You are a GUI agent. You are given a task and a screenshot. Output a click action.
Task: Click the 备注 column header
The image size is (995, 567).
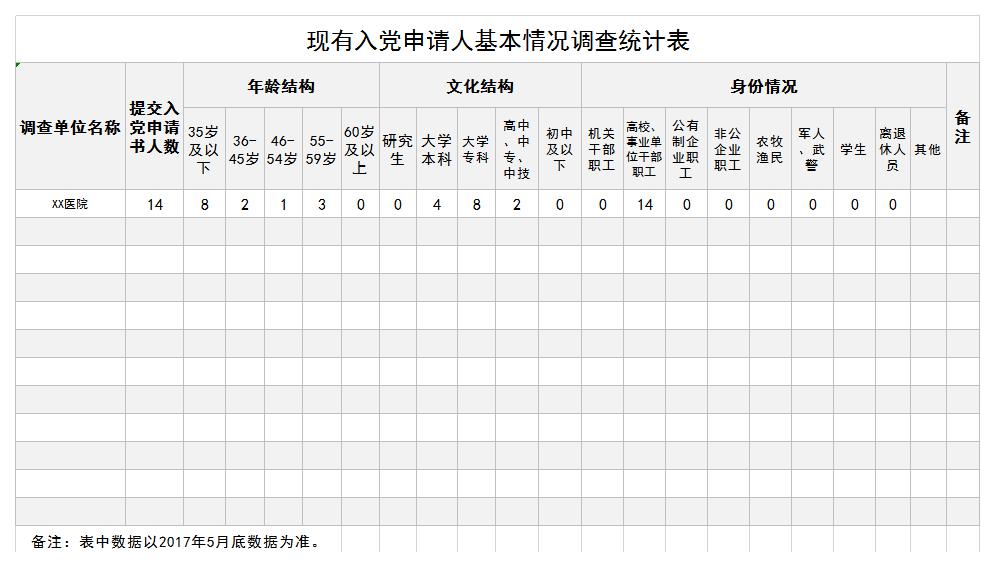coord(963,127)
